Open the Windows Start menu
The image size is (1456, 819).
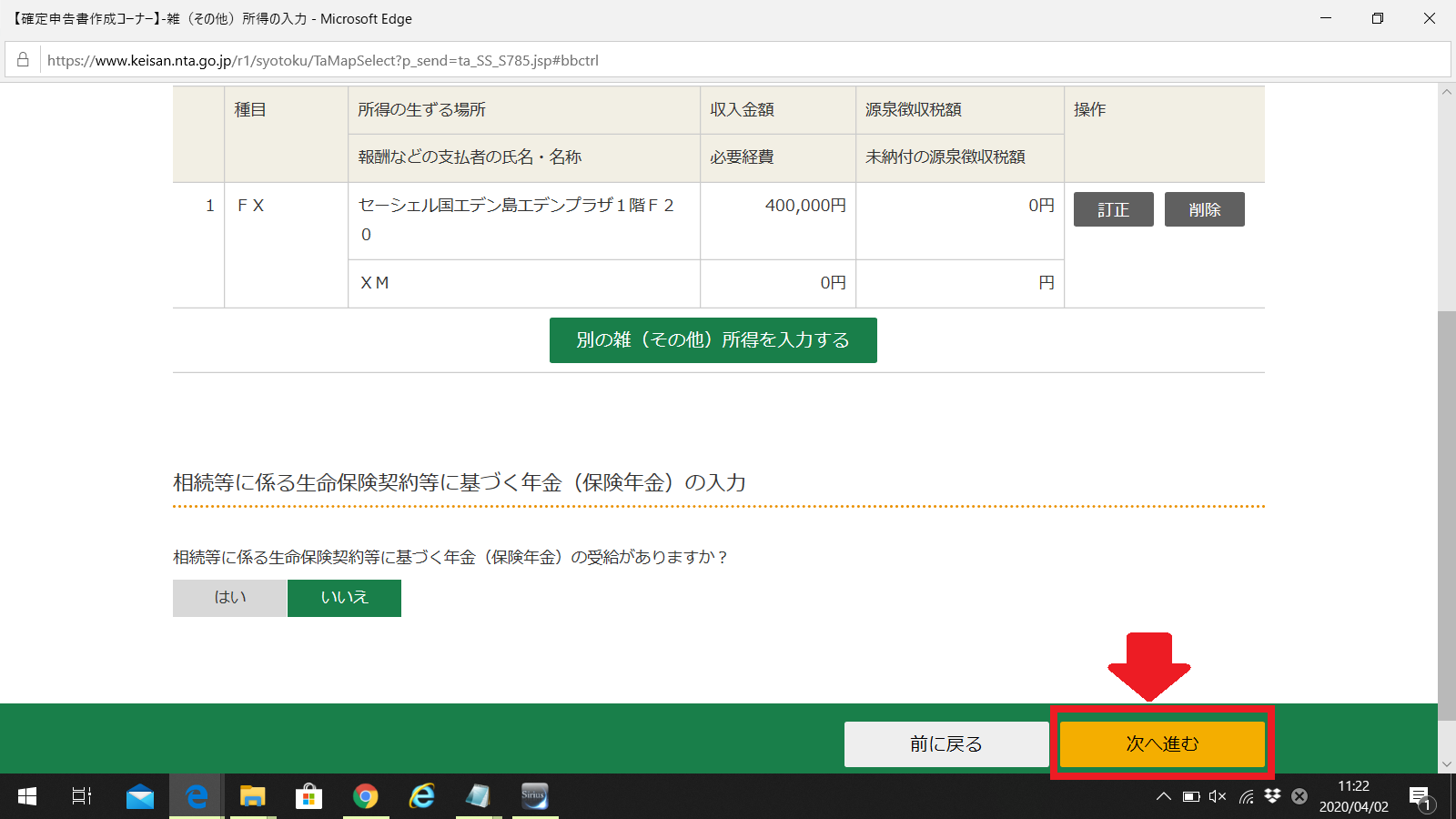point(25,796)
